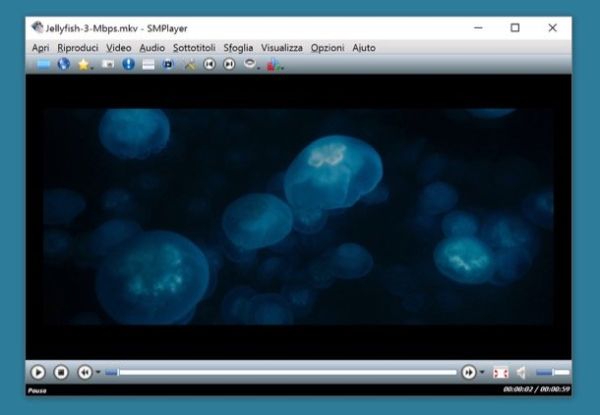Viewport: 600px width, 415px height.
Task: Adjust the volume slider
Action: (552, 372)
